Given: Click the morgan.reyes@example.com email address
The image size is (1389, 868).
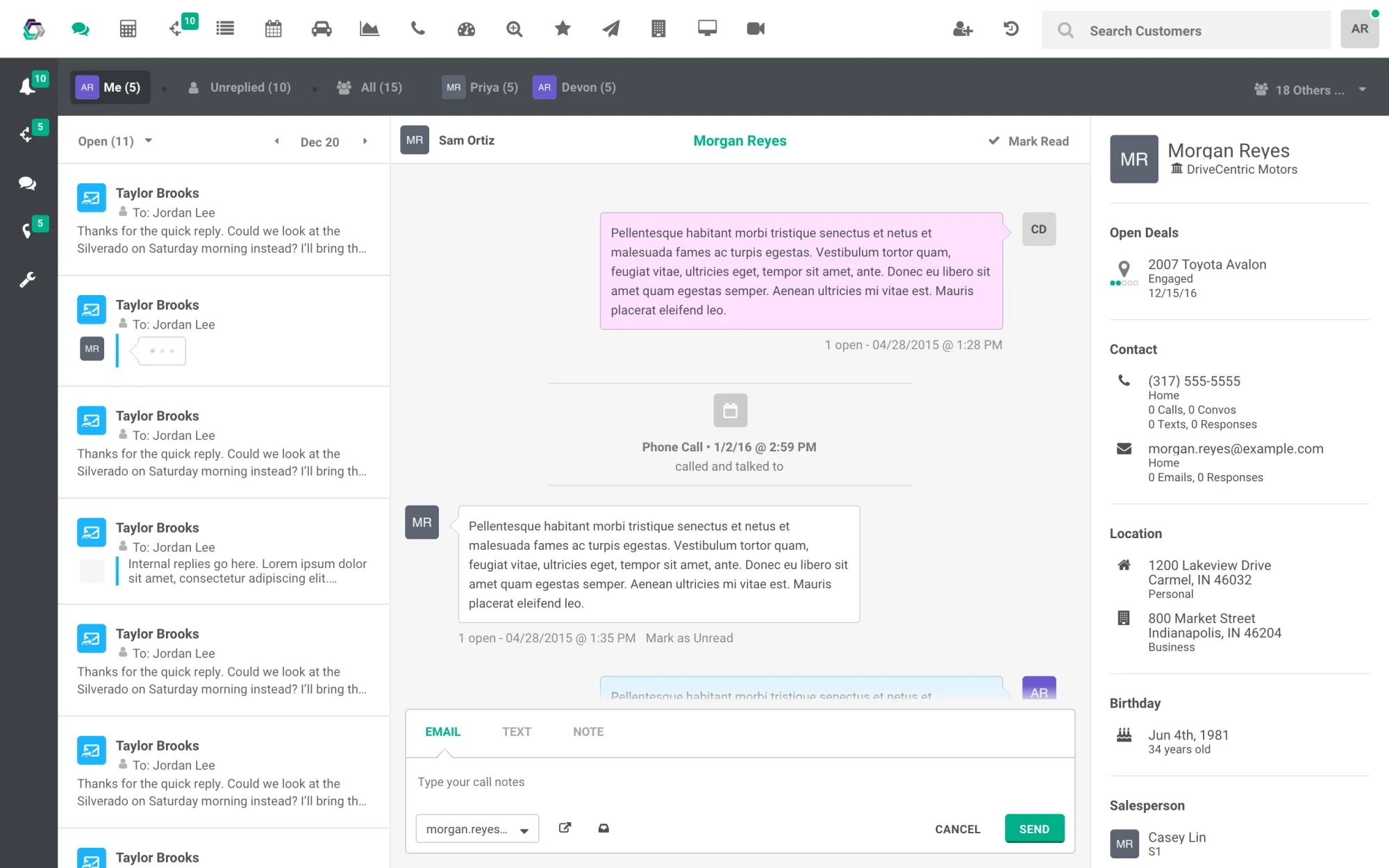Looking at the screenshot, I should (x=1236, y=449).
